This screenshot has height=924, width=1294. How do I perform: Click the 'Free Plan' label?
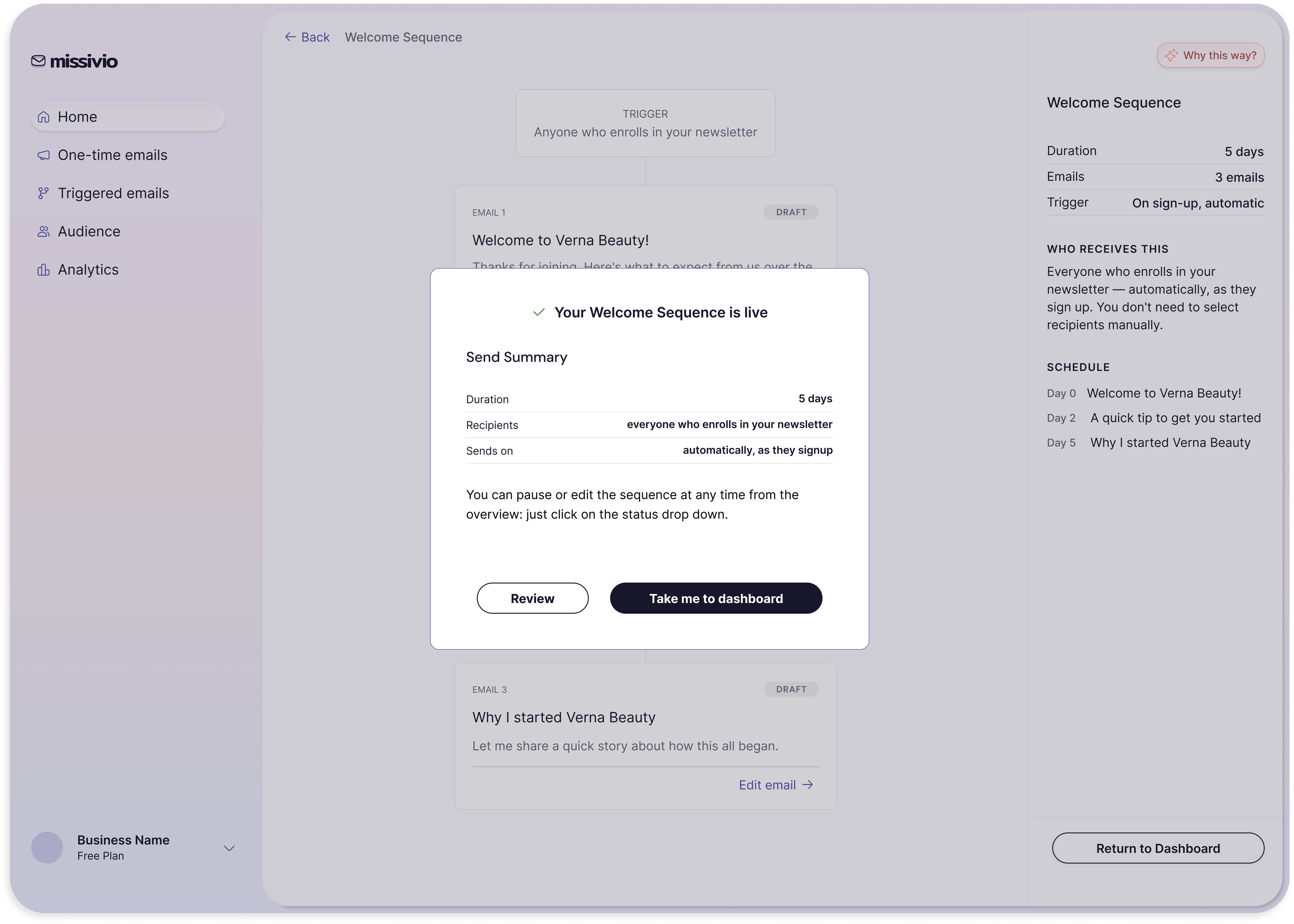[101, 856]
